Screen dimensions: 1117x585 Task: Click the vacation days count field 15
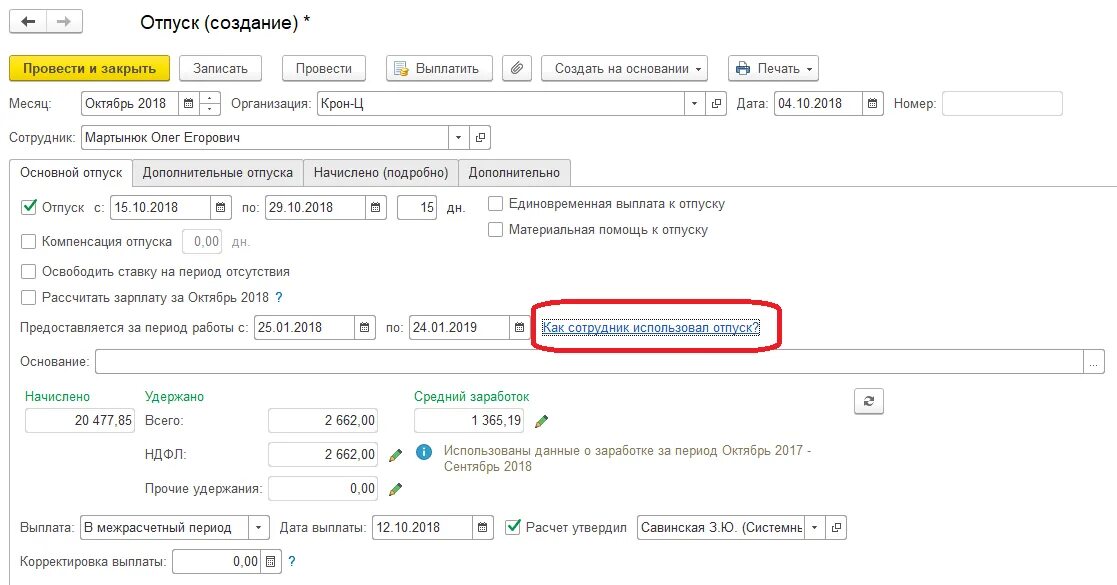[417, 207]
